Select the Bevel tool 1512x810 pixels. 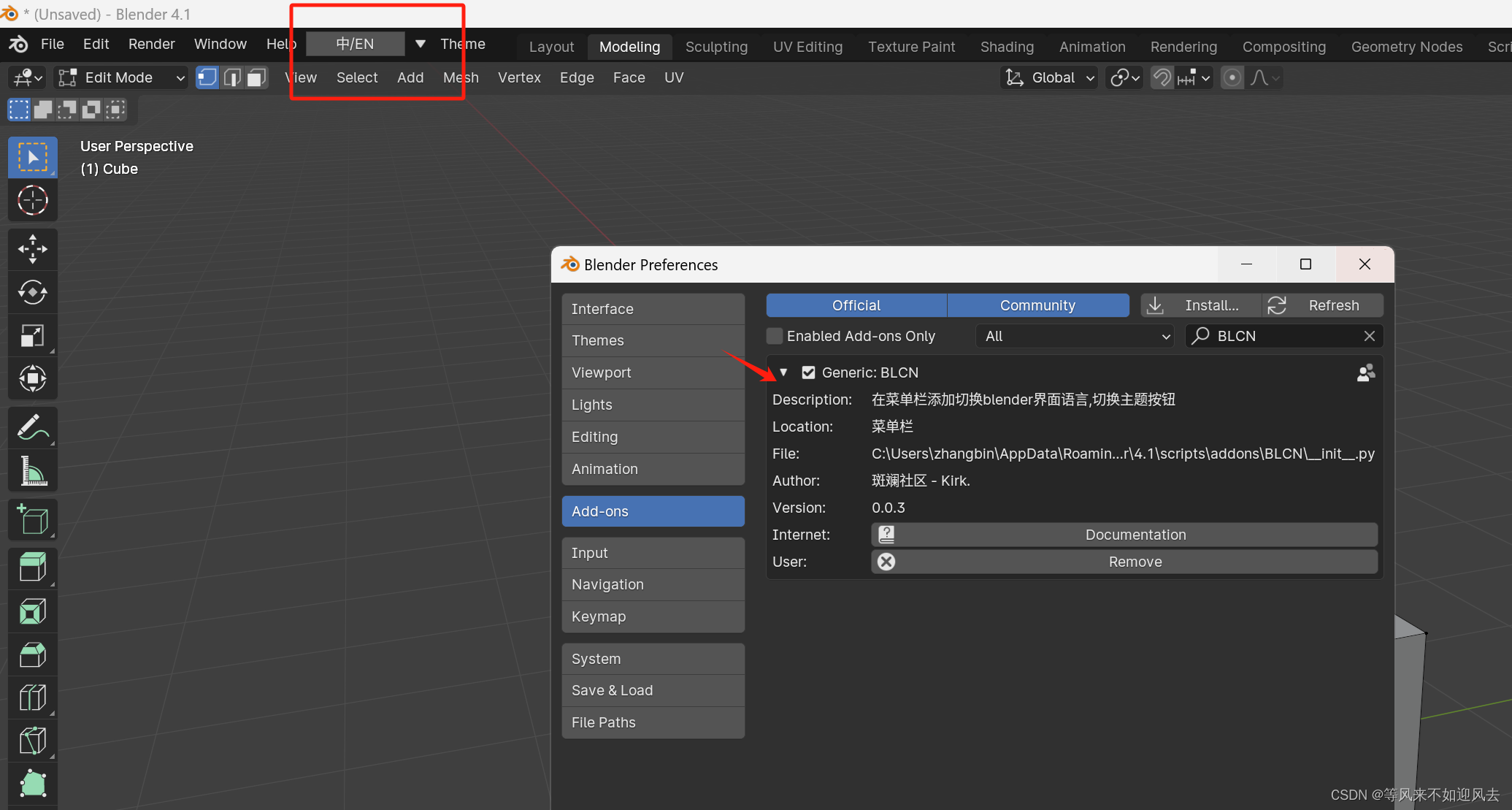point(33,654)
